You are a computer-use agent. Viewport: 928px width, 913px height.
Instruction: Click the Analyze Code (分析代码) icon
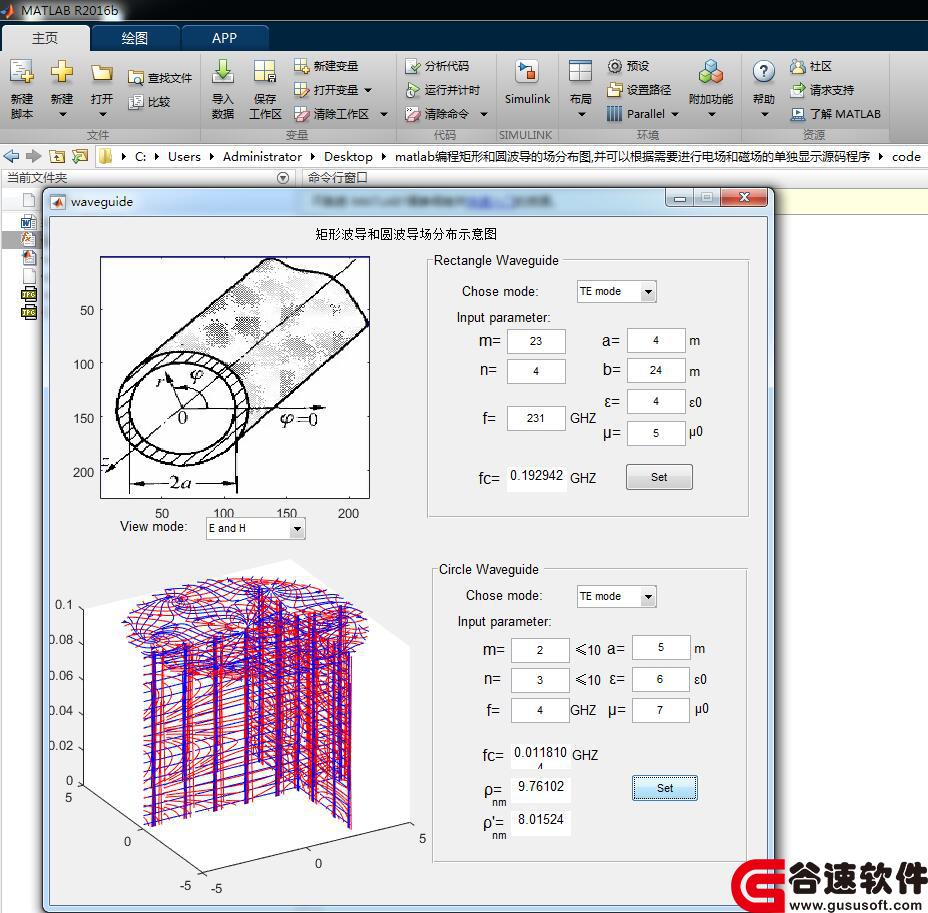[x=413, y=66]
